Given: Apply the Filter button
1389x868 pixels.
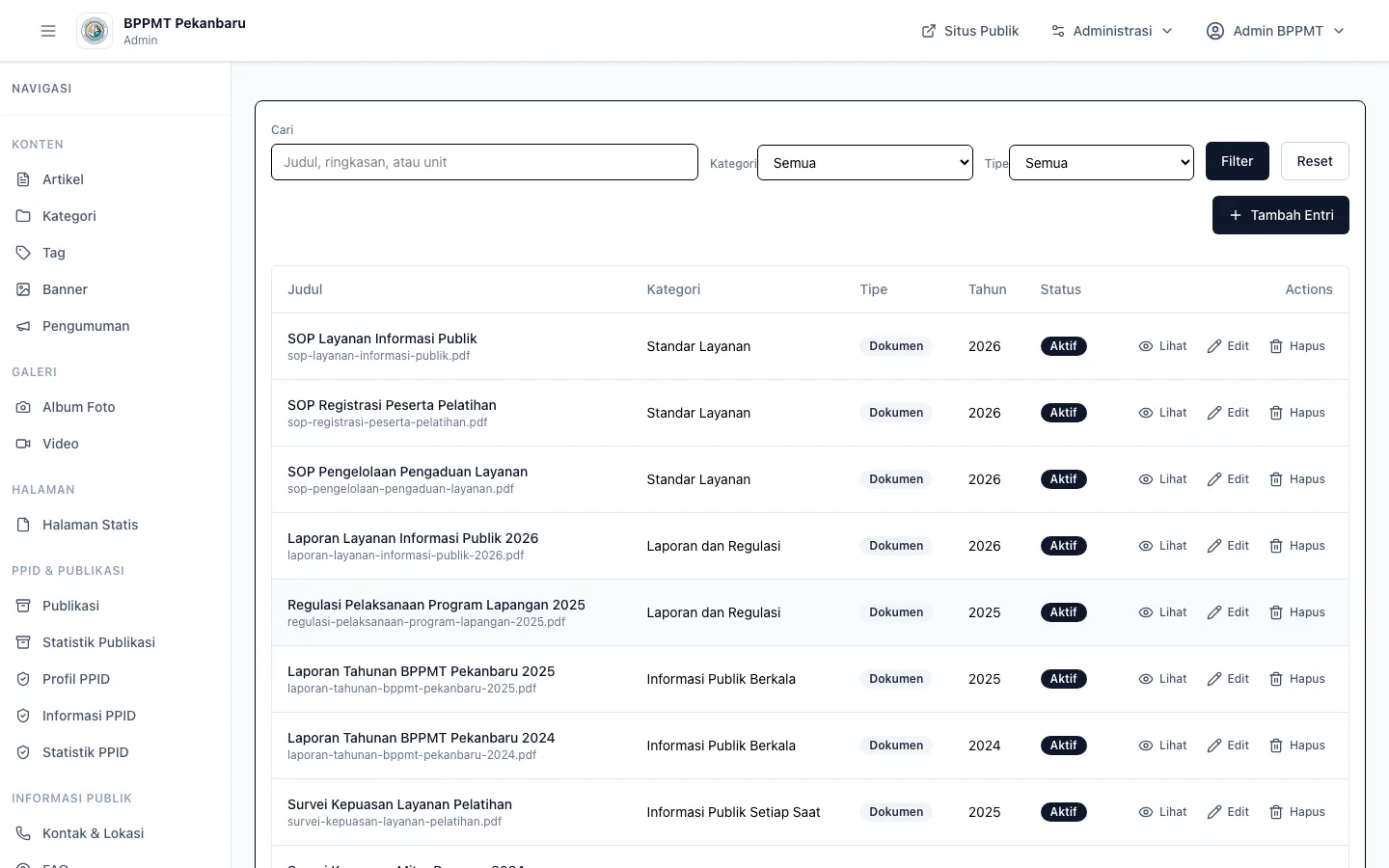Looking at the screenshot, I should tap(1238, 161).
